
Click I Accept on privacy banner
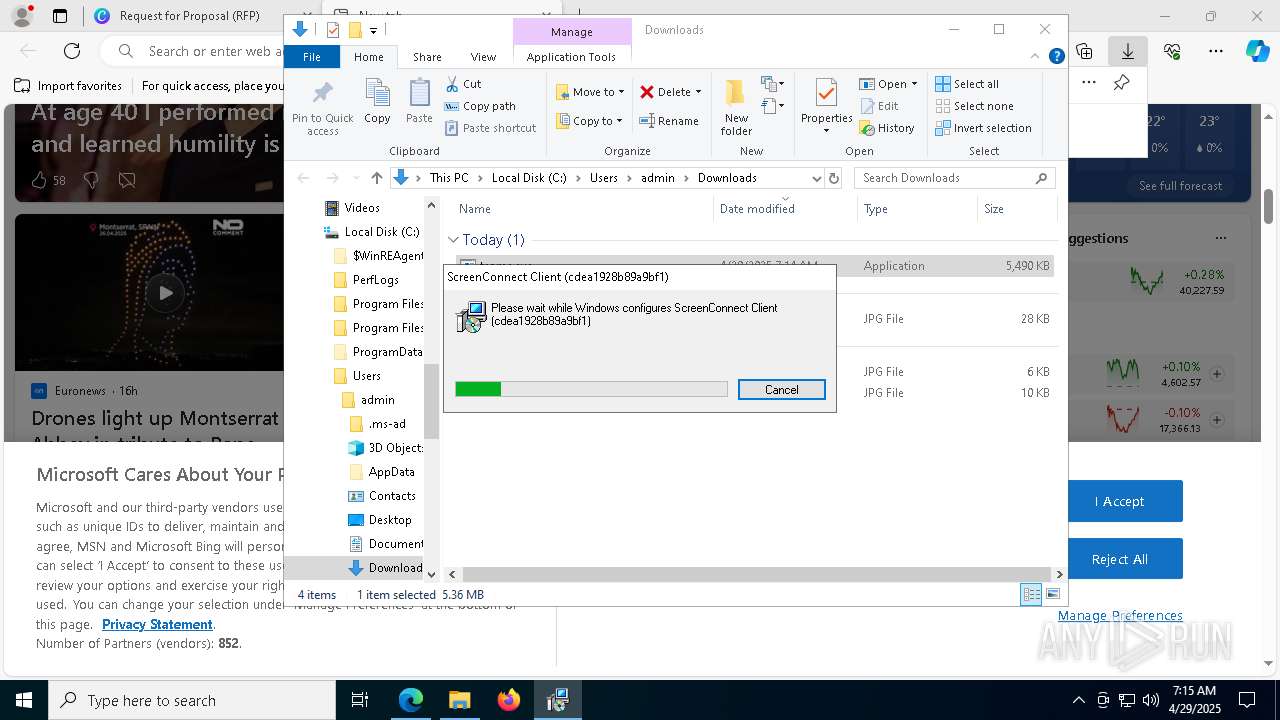[1119, 501]
